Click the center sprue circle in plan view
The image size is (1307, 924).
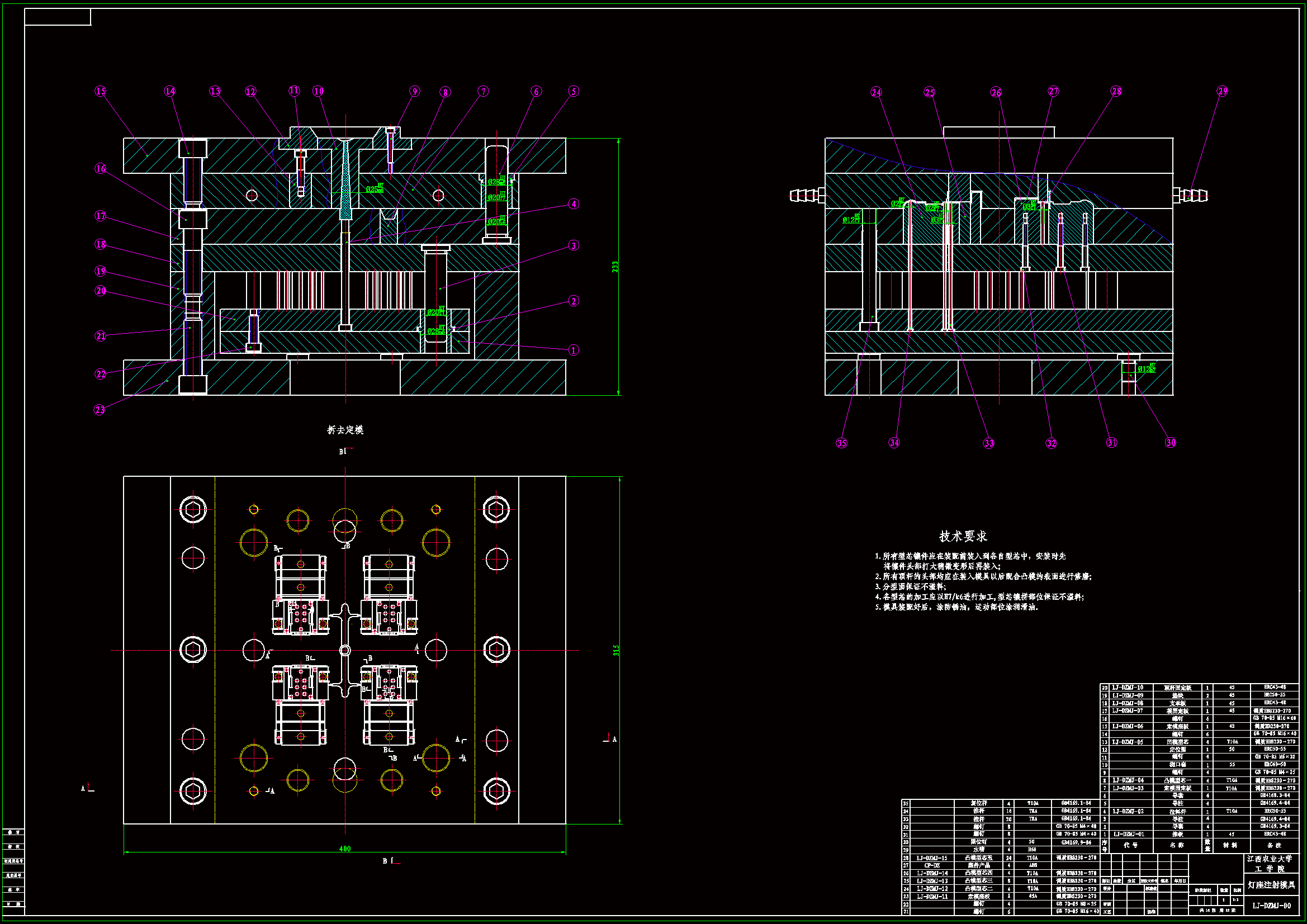(345, 650)
